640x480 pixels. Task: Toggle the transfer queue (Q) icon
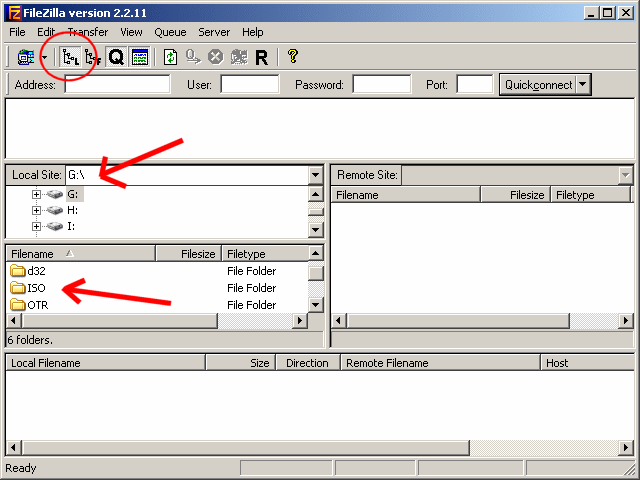pos(116,58)
